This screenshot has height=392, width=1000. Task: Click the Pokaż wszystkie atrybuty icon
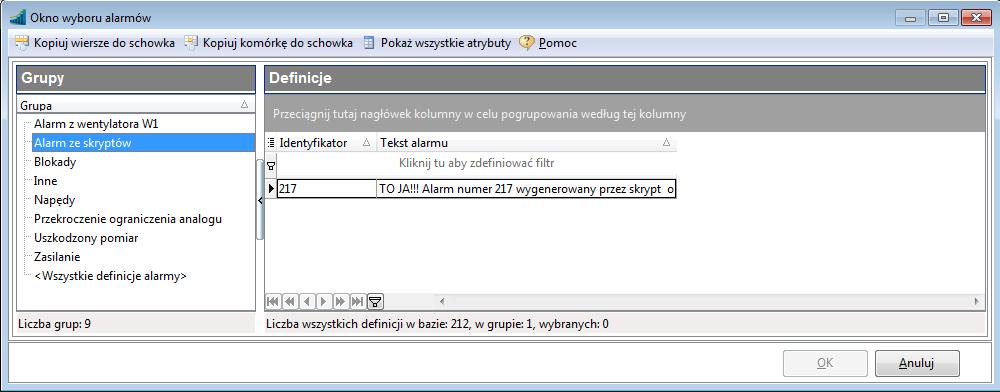tap(369, 43)
